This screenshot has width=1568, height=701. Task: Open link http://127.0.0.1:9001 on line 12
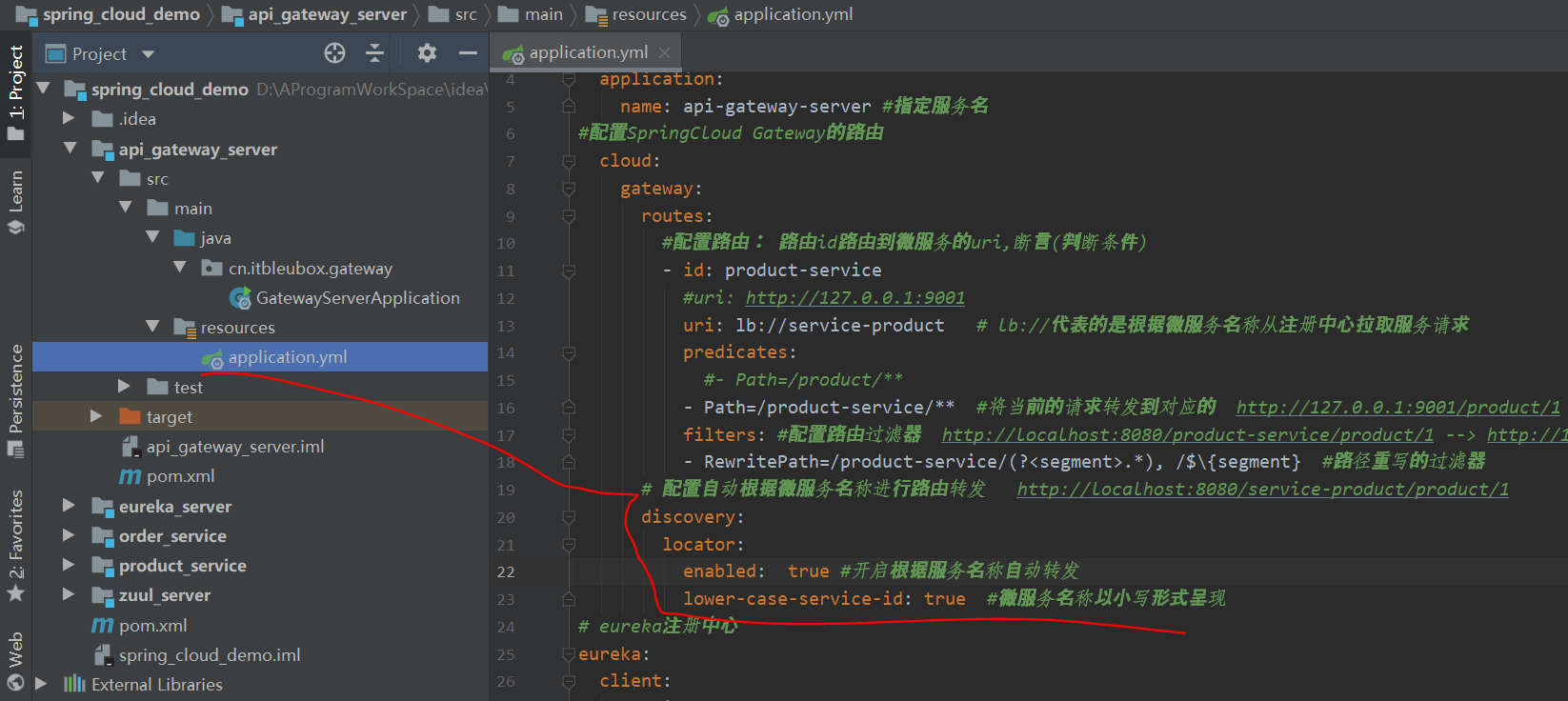click(854, 298)
